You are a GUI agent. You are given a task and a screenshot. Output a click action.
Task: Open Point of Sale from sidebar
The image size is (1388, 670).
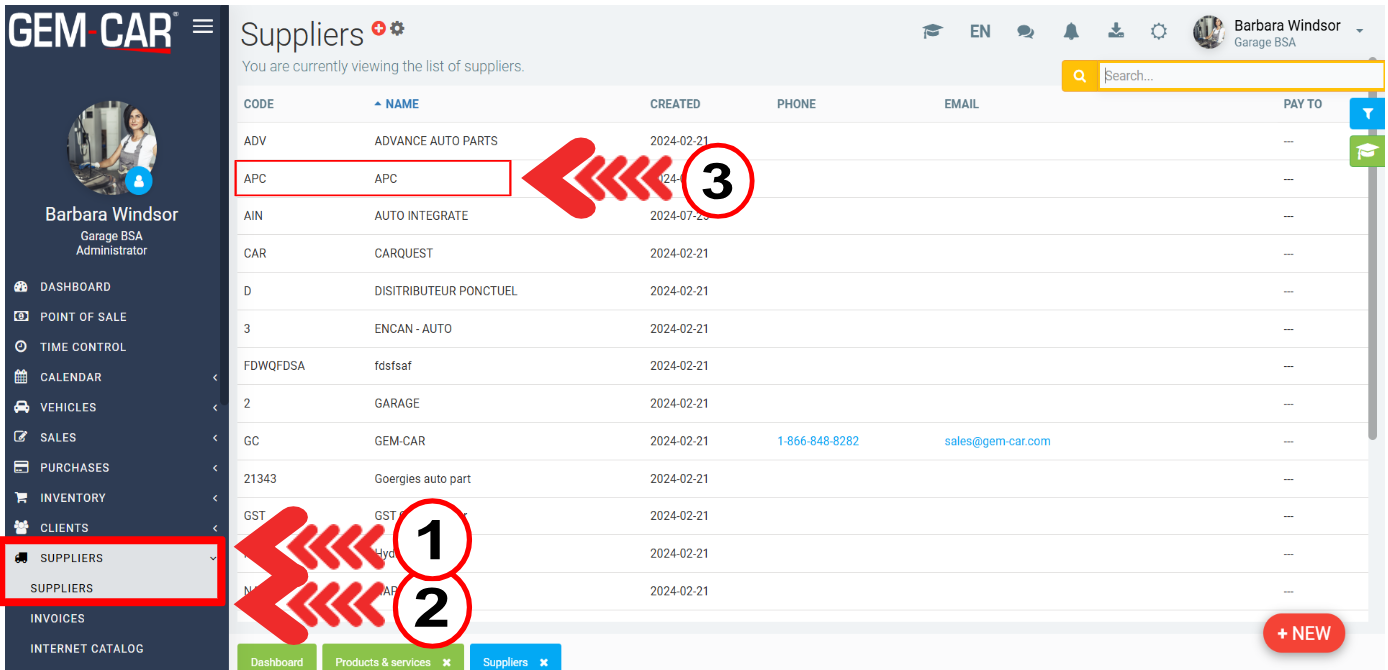83,317
